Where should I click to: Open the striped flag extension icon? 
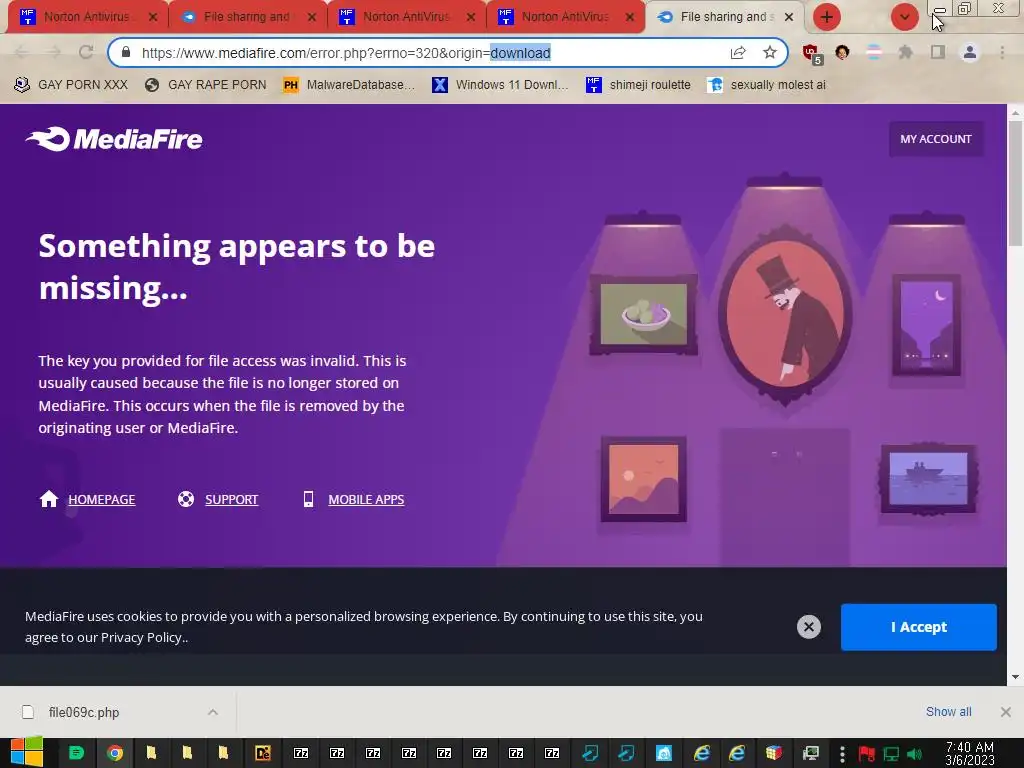874,52
